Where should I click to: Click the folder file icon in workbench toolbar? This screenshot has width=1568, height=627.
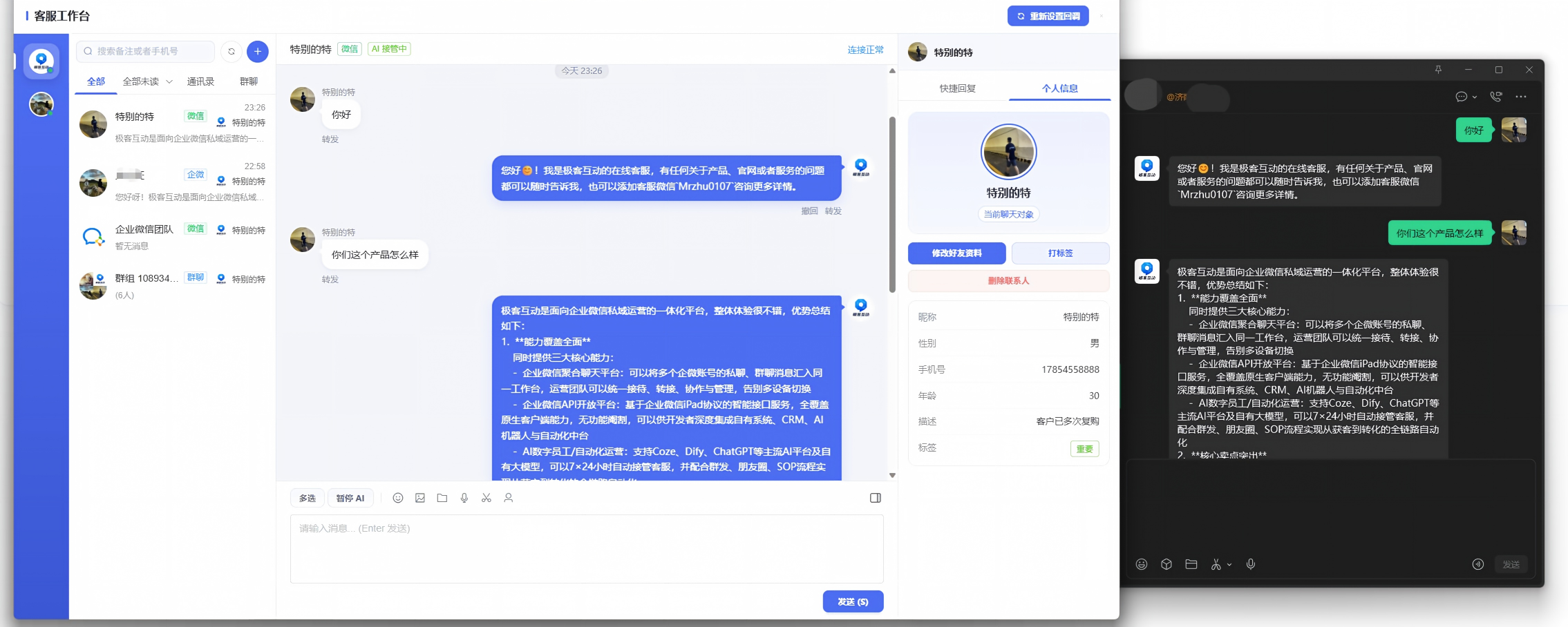[x=442, y=498]
